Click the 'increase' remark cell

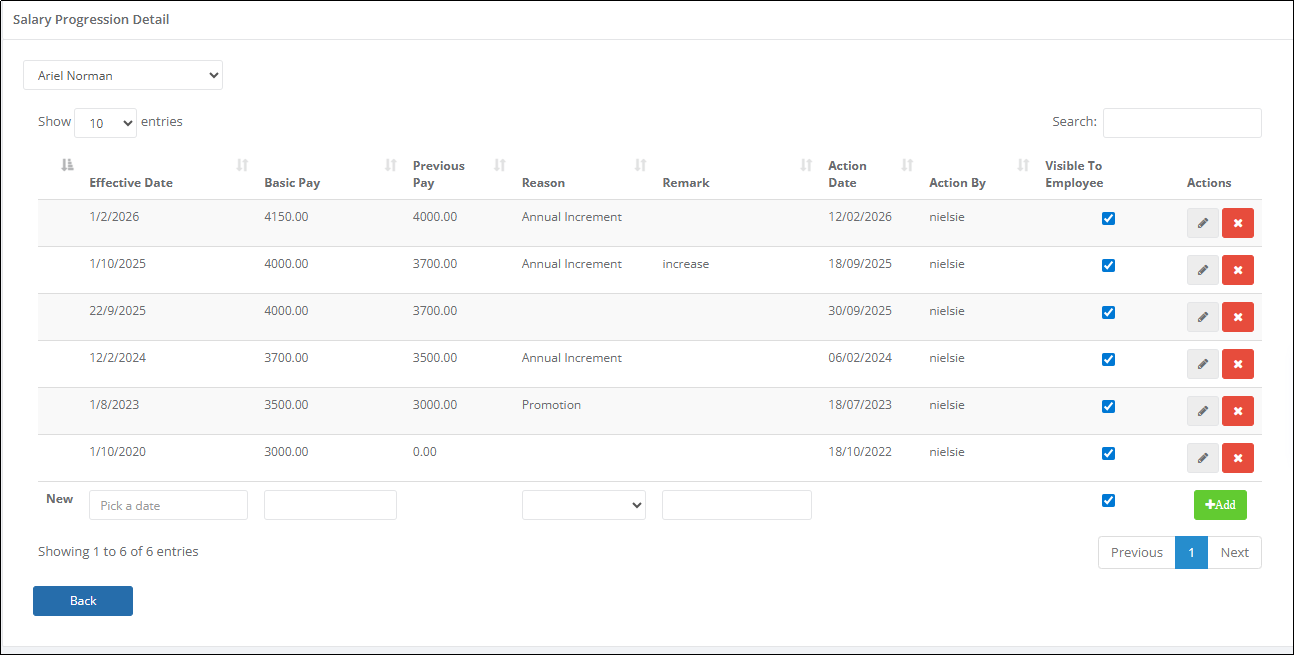point(686,264)
